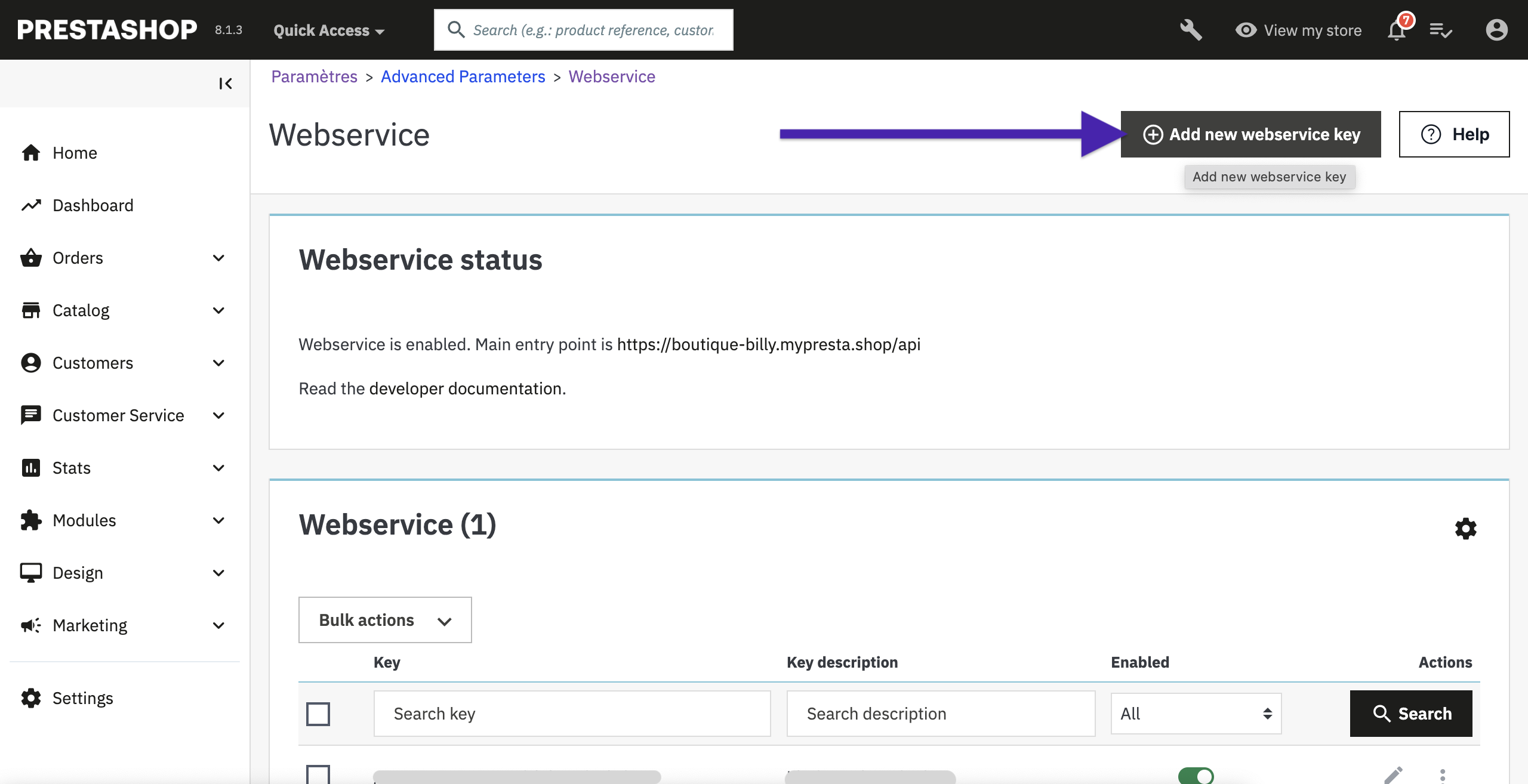Click the pencil edit icon in the row
This screenshot has height=784, width=1528.
click(x=1393, y=775)
